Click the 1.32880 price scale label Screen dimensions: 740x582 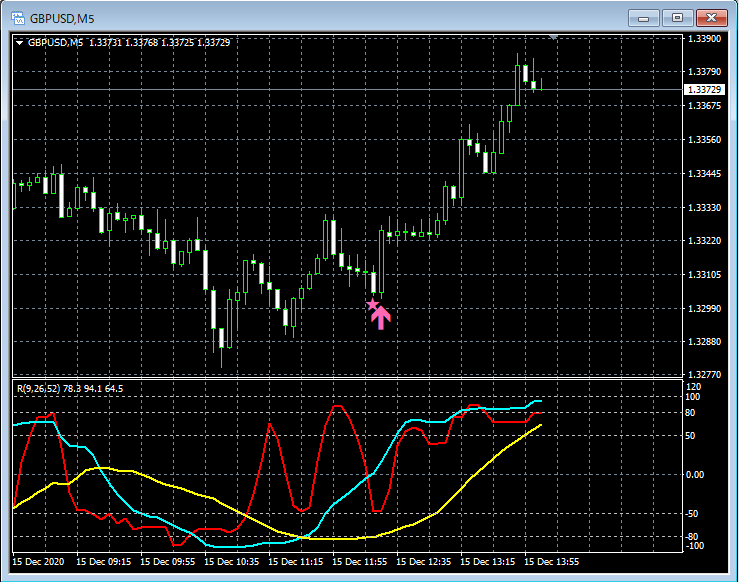[x=705, y=342]
